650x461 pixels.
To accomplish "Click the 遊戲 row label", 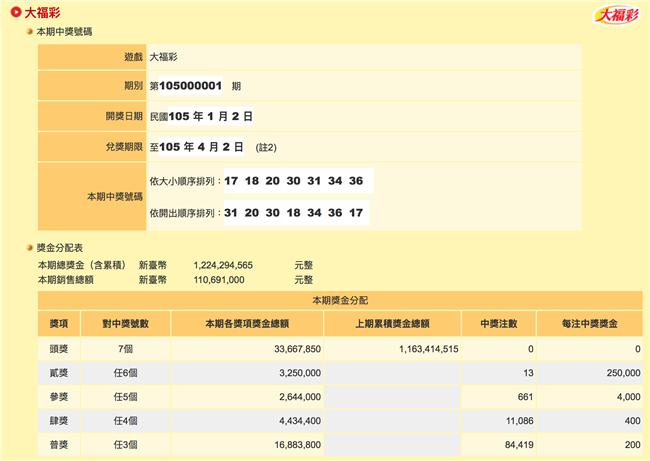I will pyautogui.click(x=133, y=57).
